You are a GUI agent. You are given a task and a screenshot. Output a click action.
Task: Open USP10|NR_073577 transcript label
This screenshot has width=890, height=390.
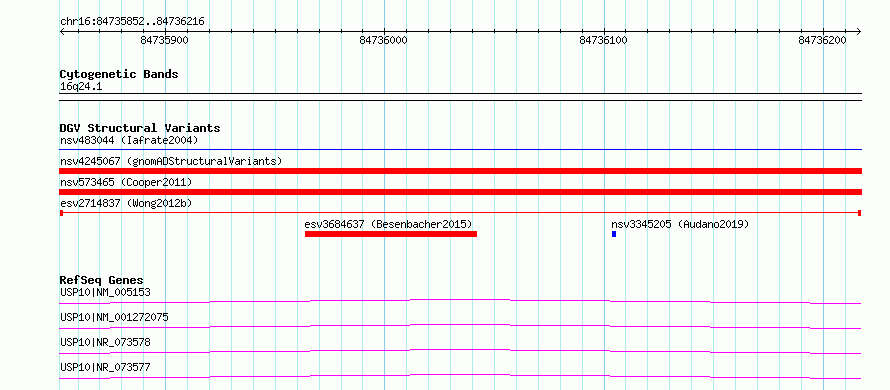point(105,367)
